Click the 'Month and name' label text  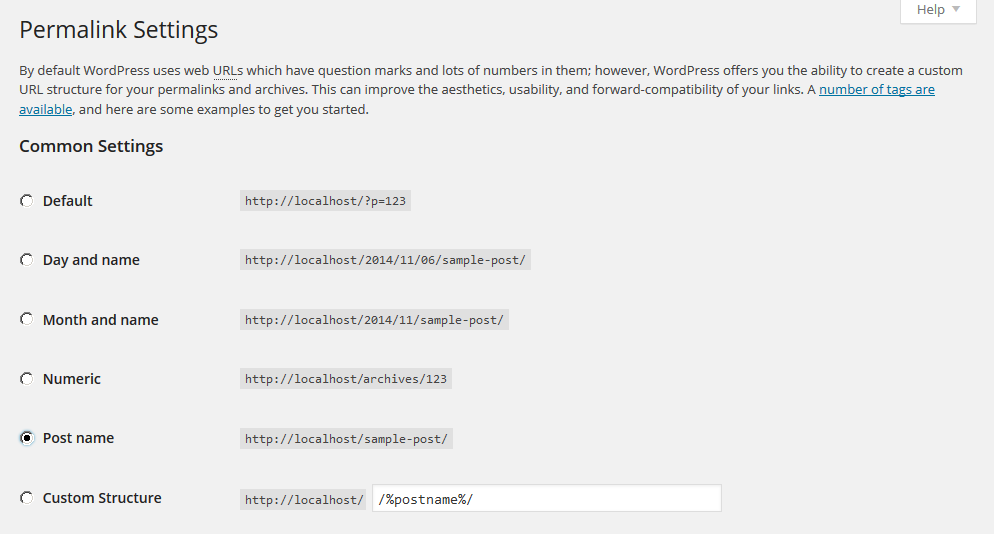[x=100, y=320]
